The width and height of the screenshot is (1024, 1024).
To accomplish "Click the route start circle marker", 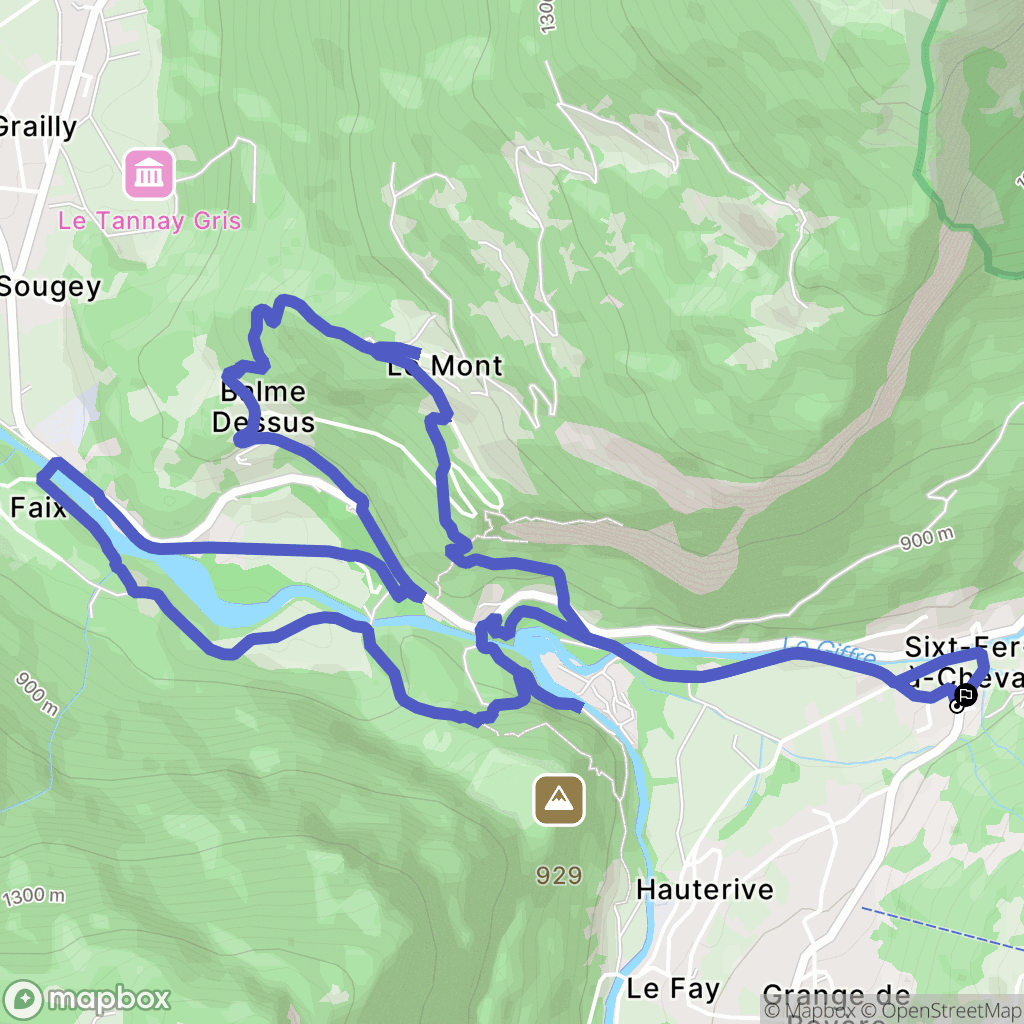I will (957, 706).
